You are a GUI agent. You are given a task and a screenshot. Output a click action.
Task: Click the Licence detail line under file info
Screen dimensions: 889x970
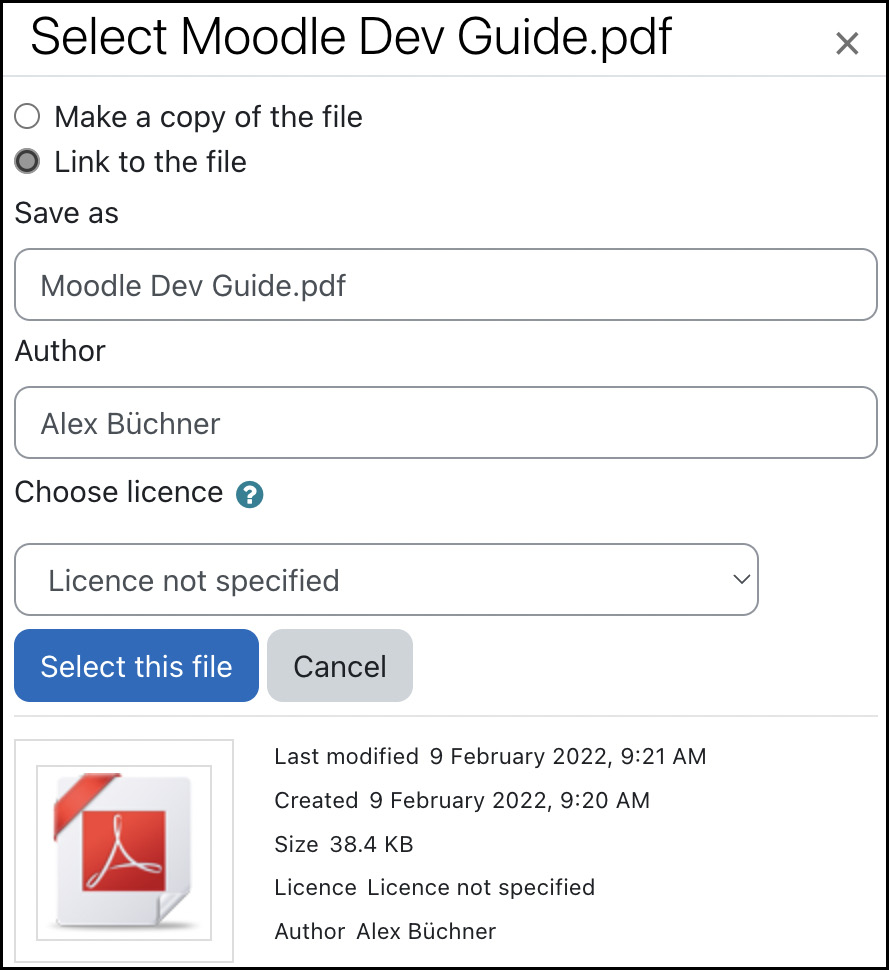434,888
